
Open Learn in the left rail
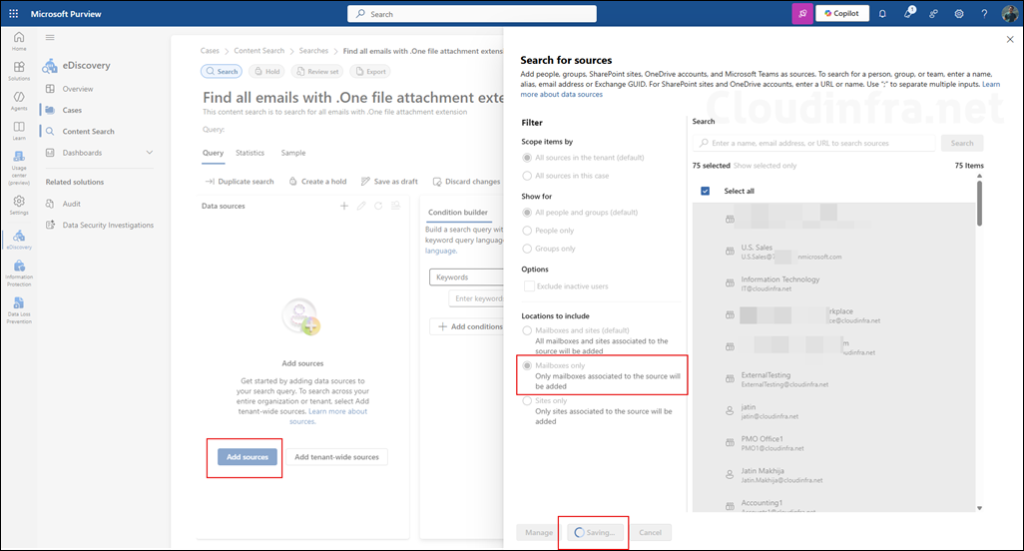(19, 131)
